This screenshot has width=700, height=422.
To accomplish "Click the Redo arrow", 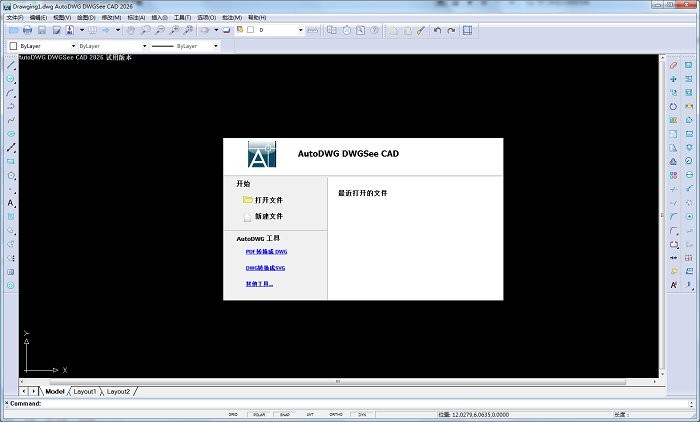I will tap(451, 30).
